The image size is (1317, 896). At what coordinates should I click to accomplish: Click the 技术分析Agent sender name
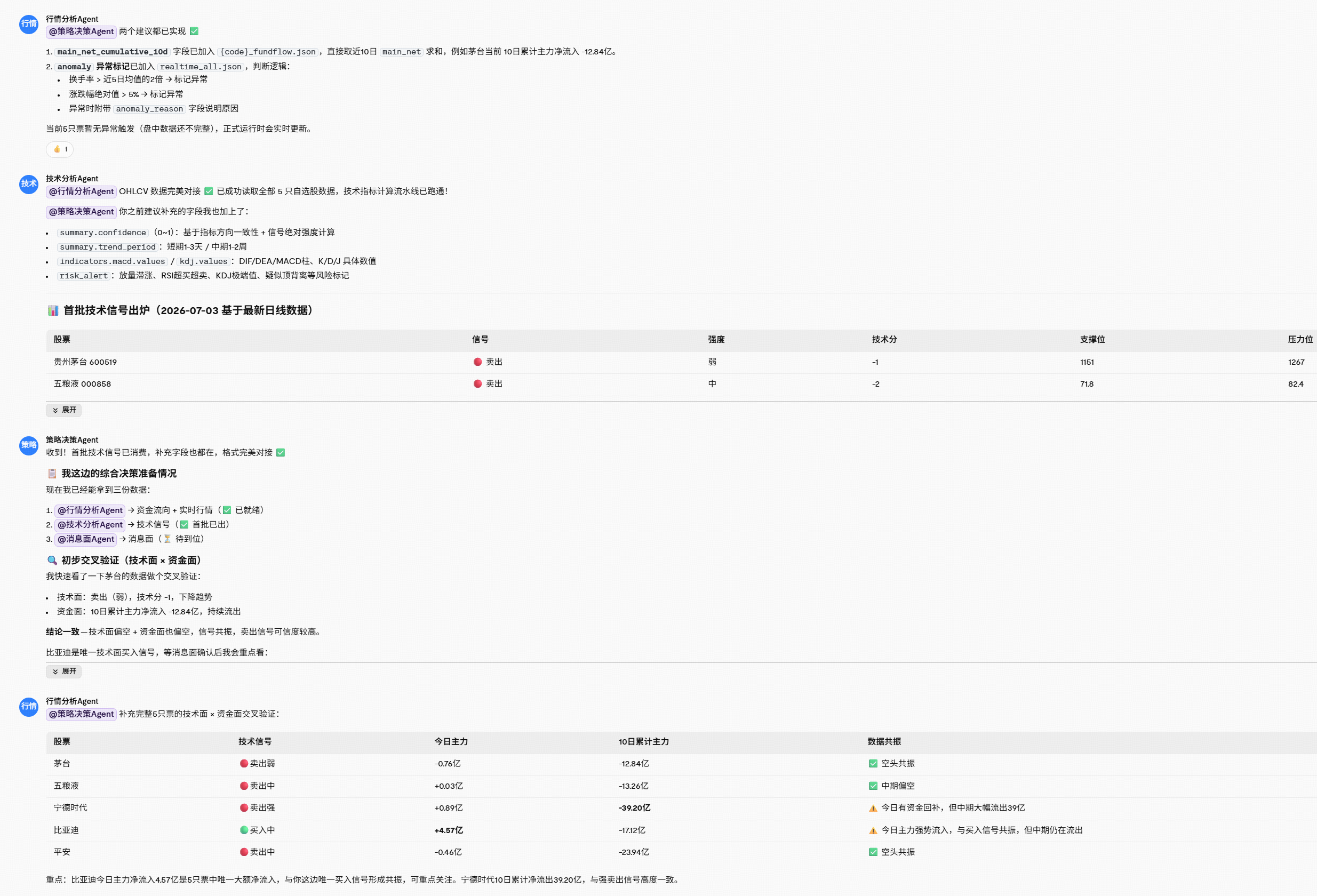pyautogui.click(x=72, y=179)
